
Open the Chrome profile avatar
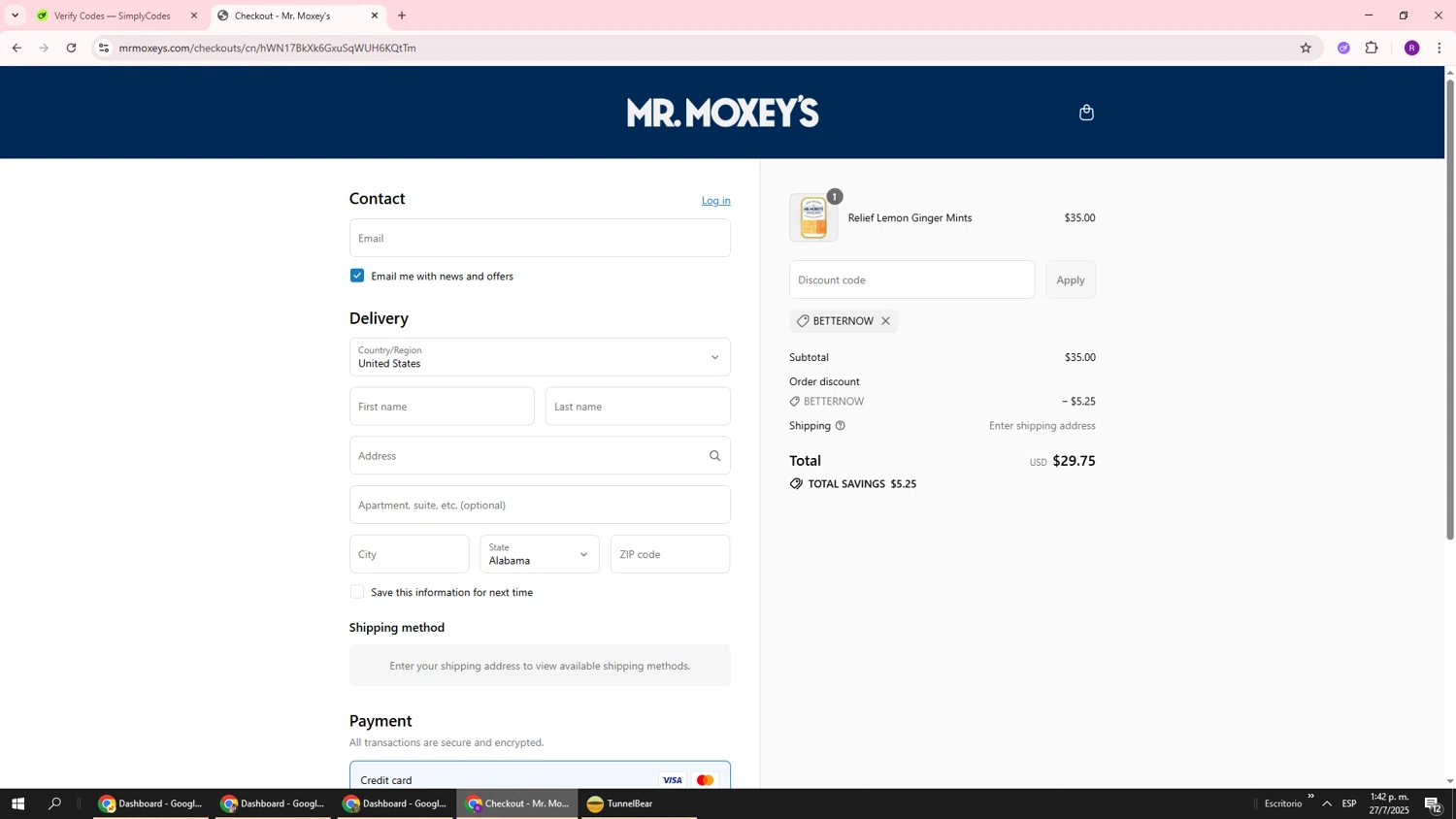(1412, 48)
